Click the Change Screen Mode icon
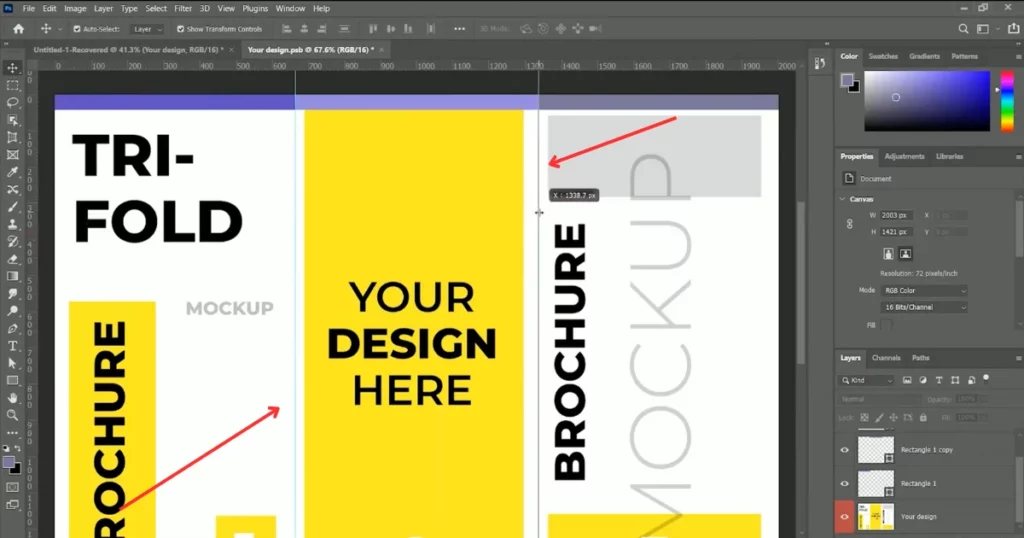Viewport: 1024px width, 538px height. pyautogui.click(x=12, y=505)
